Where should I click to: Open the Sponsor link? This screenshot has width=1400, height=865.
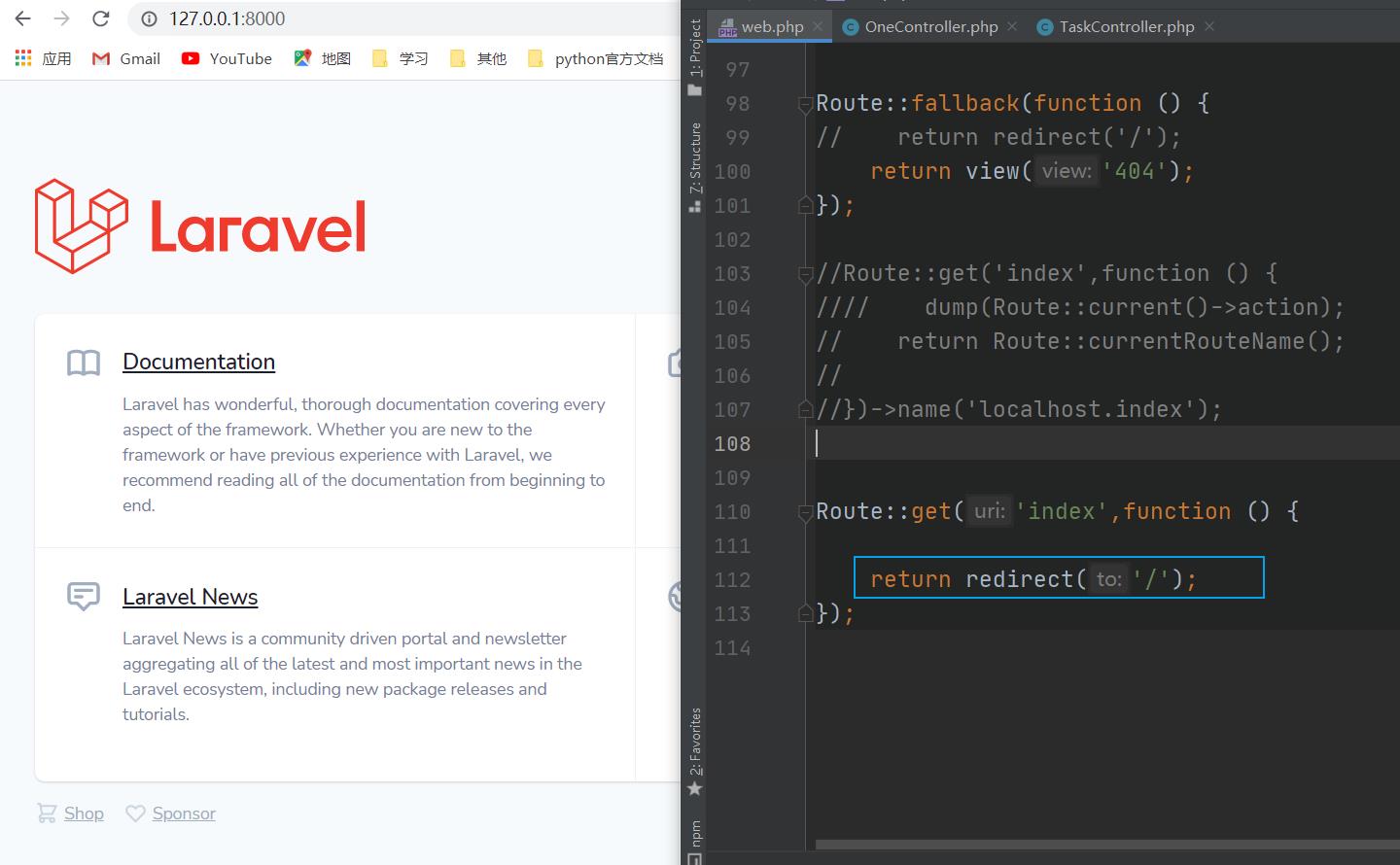[184, 813]
